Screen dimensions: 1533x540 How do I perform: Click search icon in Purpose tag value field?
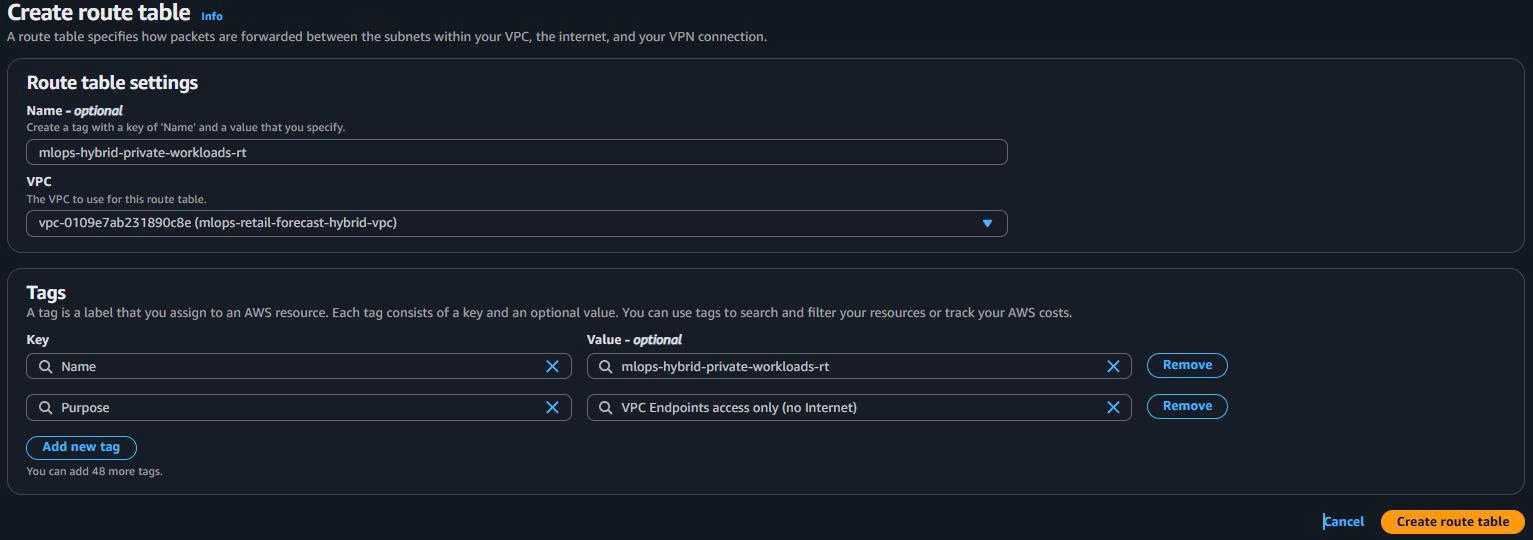tap(605, 407)
